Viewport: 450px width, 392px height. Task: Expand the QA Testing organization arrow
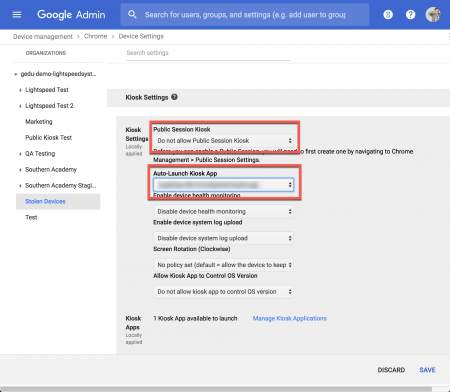[20, 154]
